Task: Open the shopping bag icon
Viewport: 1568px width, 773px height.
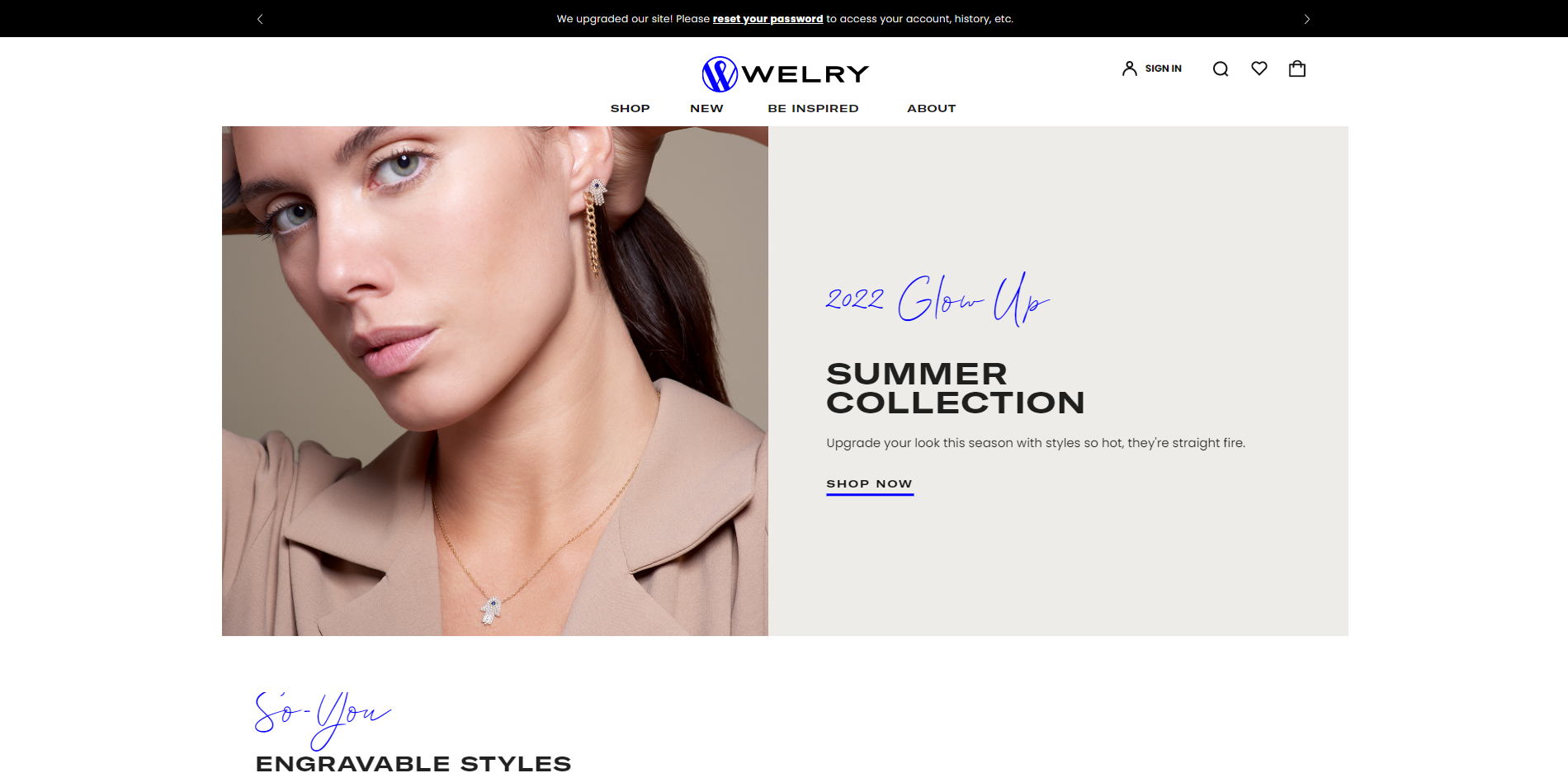Action: tap(1297, 68)
